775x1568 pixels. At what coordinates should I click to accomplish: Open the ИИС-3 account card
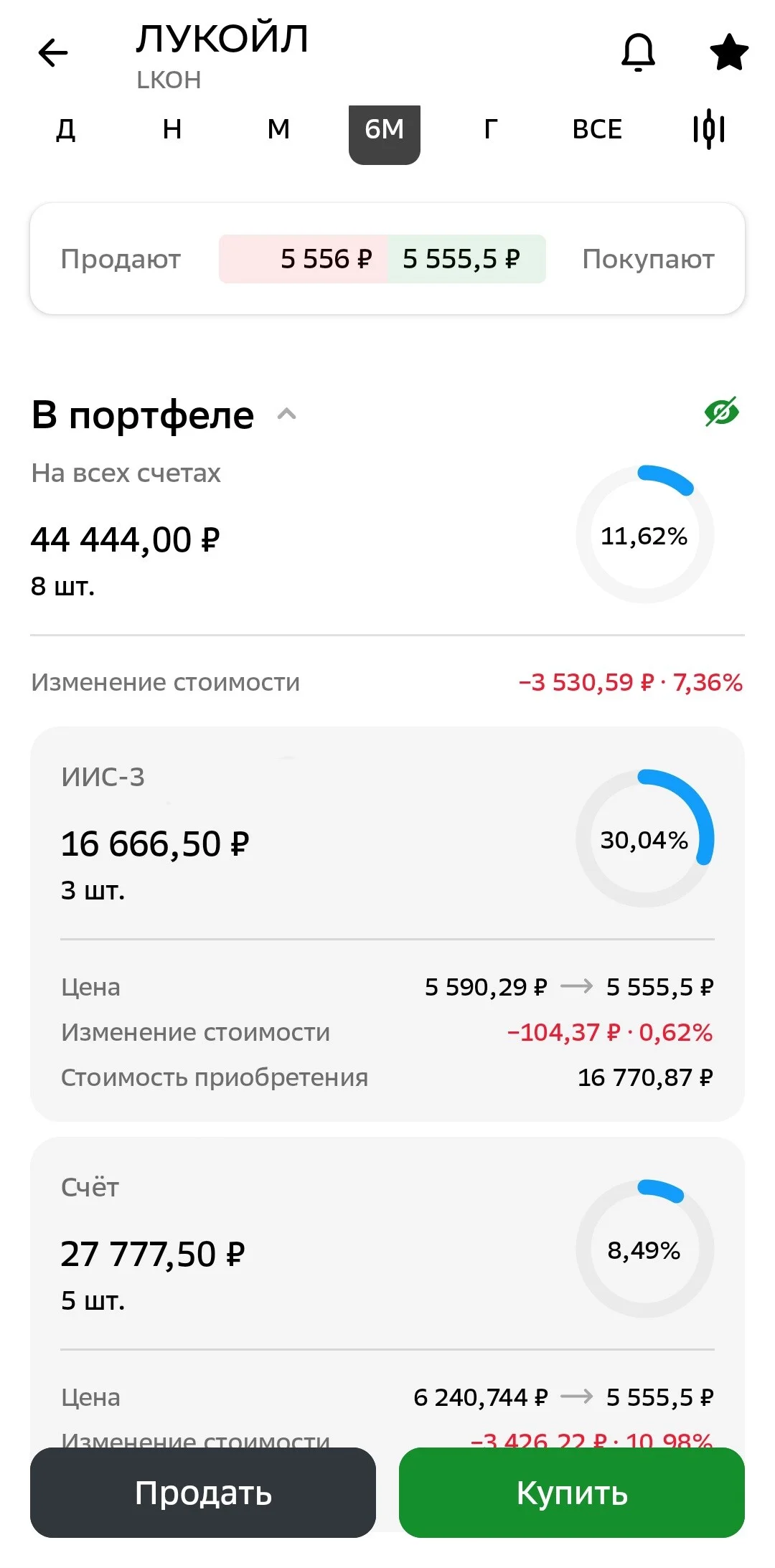coord(387,924)
